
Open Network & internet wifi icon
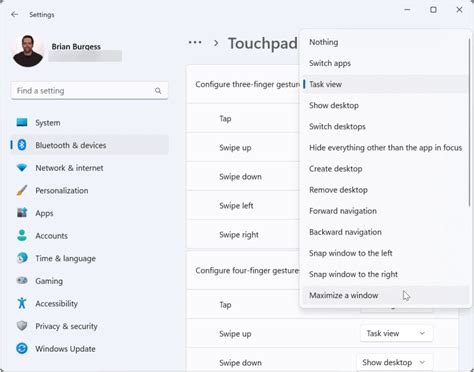pyautogui.click(x=22, y=168)
